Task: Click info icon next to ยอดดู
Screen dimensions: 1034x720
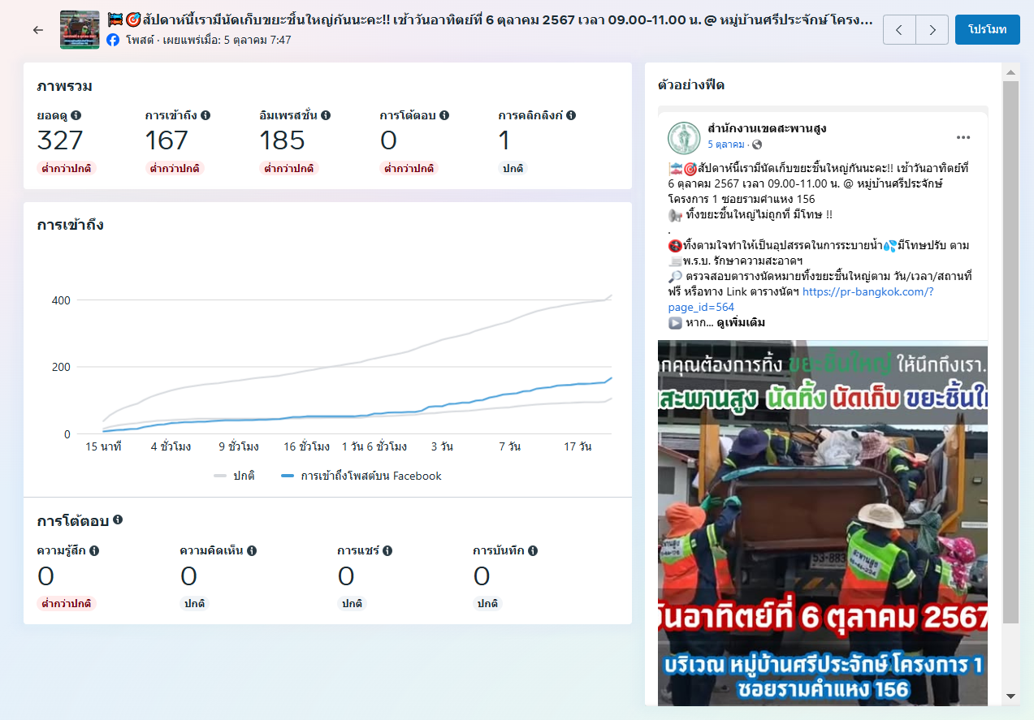Action: 76,116
